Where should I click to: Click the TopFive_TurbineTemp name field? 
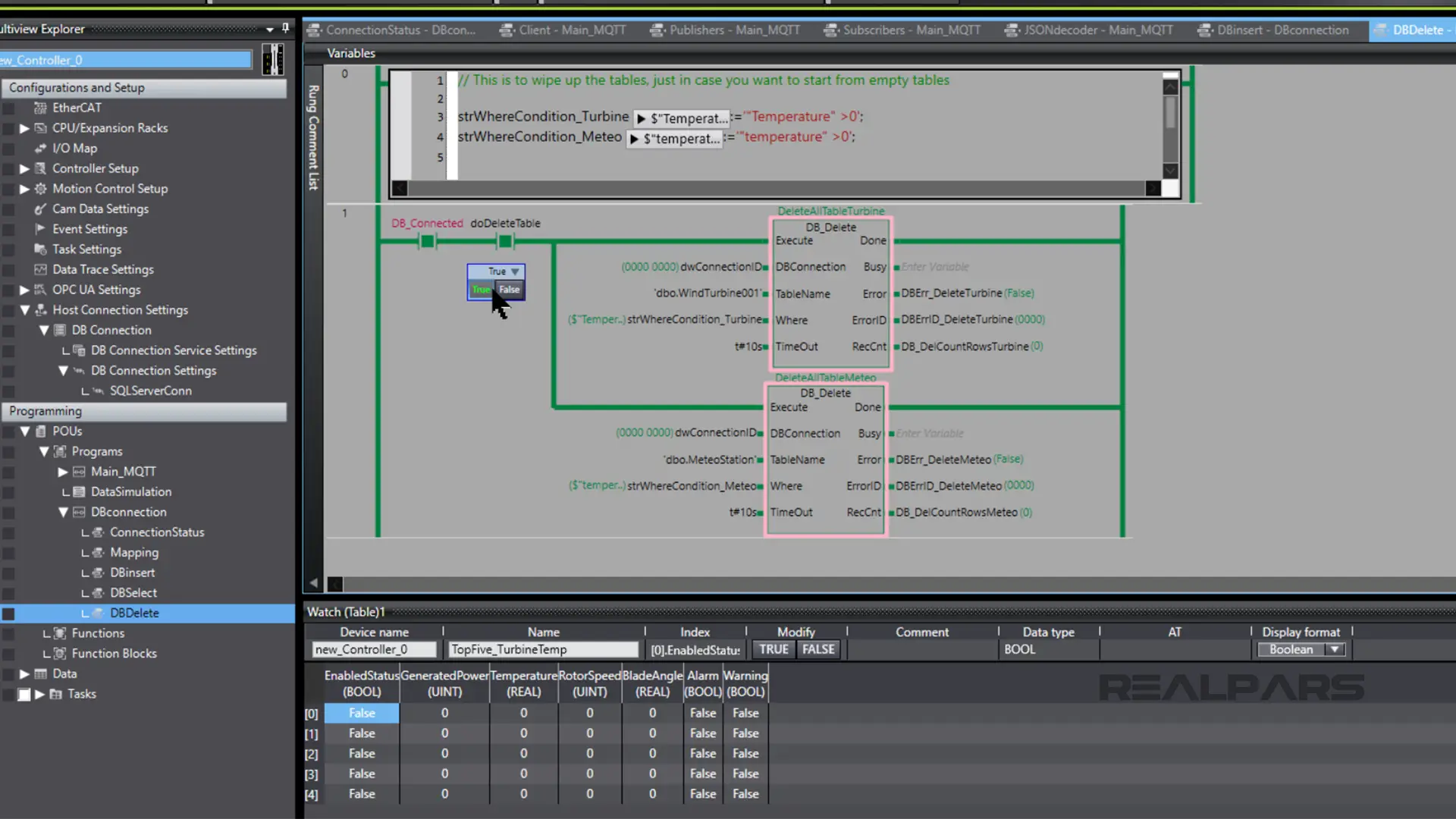point(543,650)
